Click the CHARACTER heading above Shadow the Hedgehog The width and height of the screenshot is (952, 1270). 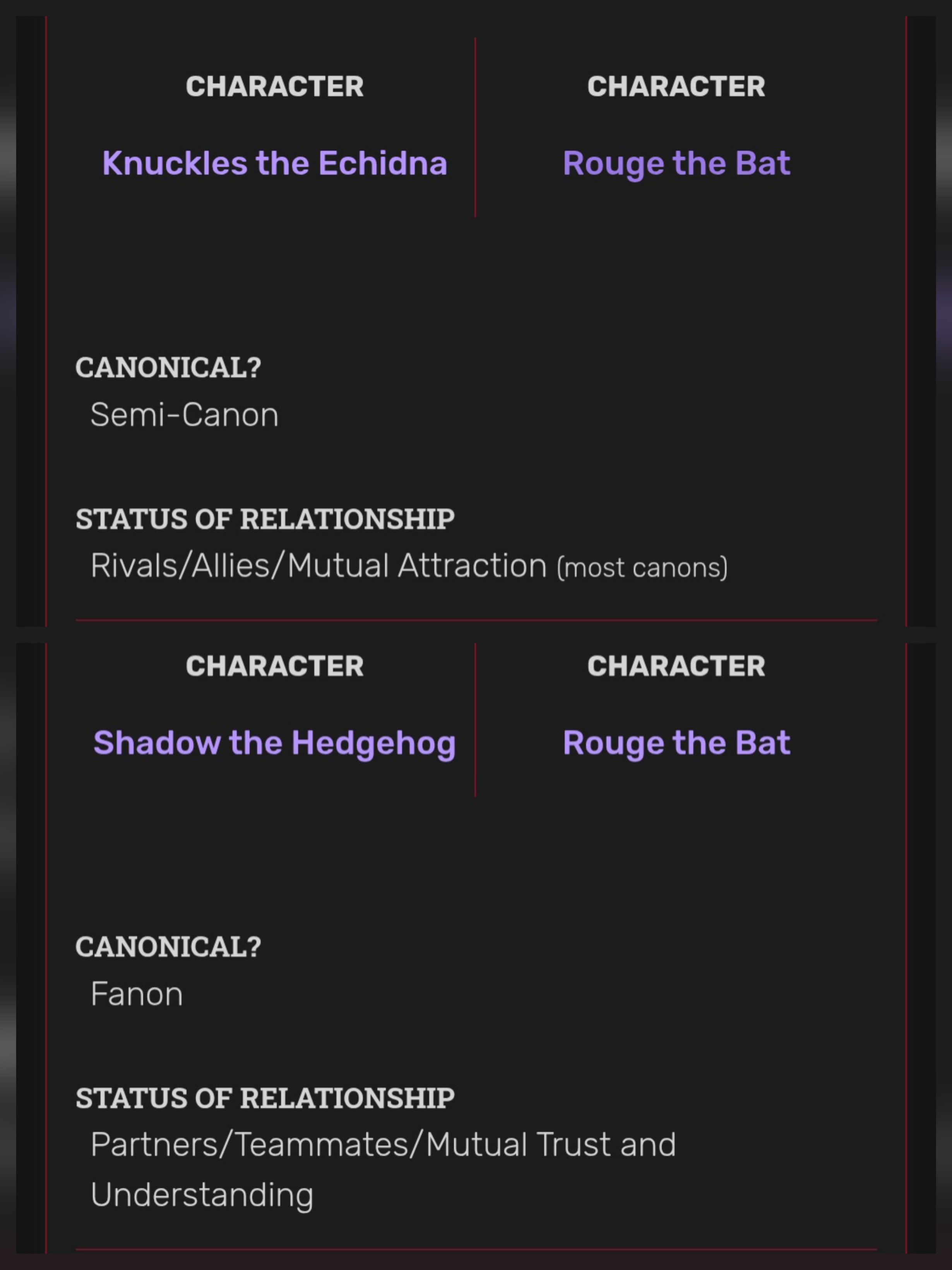[x=274, y=666]
